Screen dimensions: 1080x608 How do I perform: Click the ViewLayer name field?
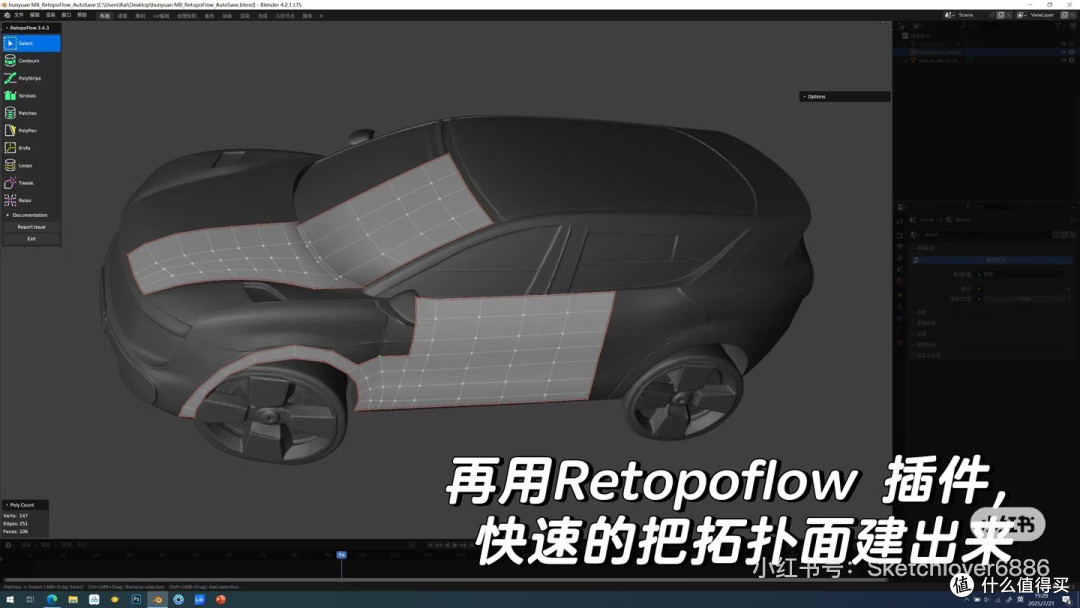coord(1043,14)
